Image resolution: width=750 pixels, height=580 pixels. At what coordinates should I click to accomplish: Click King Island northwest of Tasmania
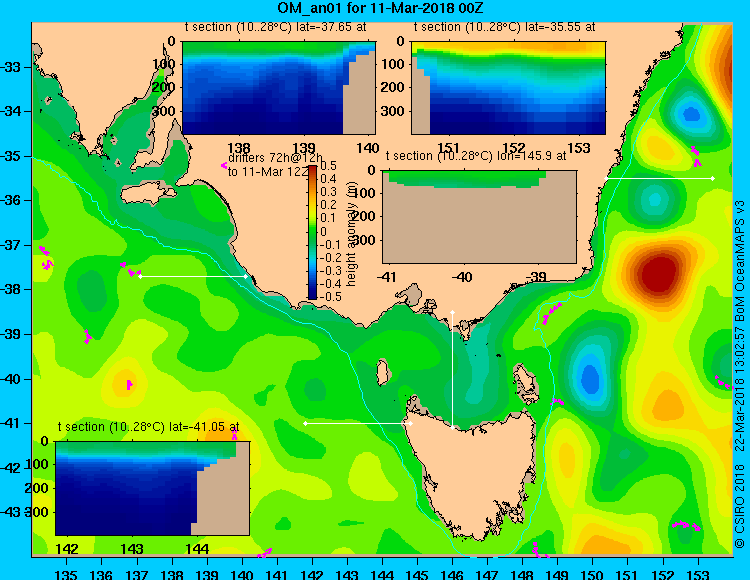point(382,373)
